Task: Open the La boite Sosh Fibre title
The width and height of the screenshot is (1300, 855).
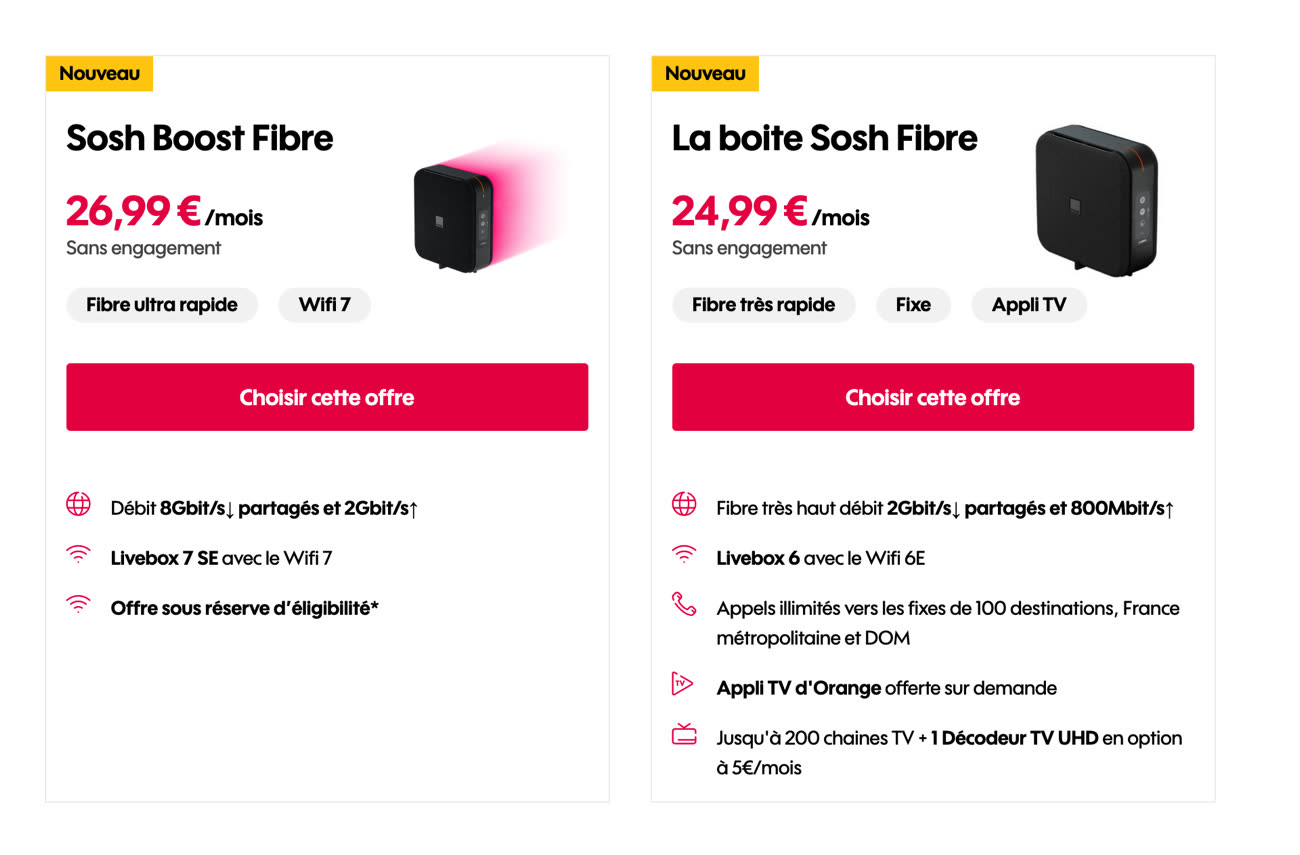Action: (825, 138)
